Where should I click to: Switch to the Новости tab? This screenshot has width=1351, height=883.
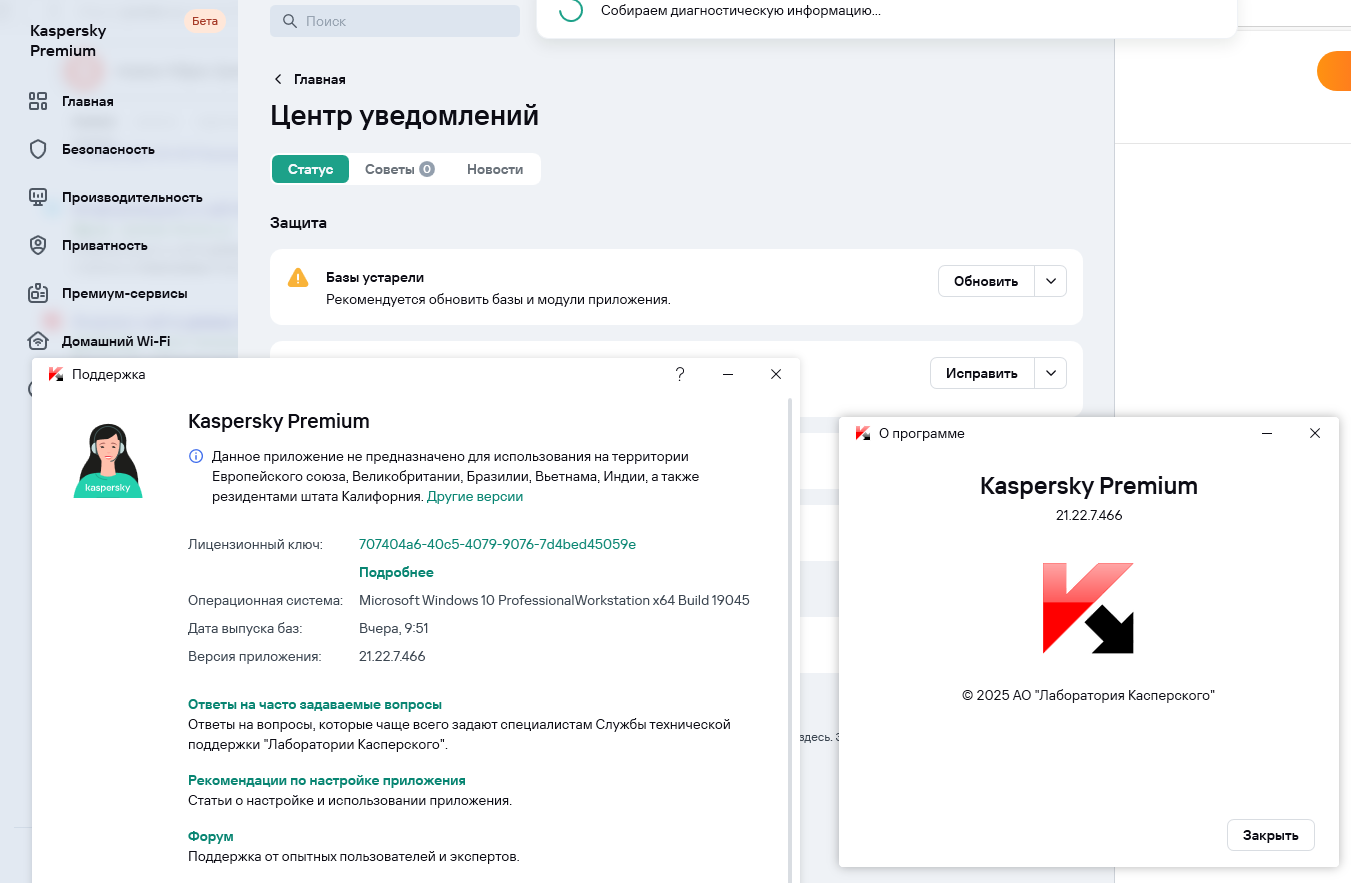tap(495, 169)
